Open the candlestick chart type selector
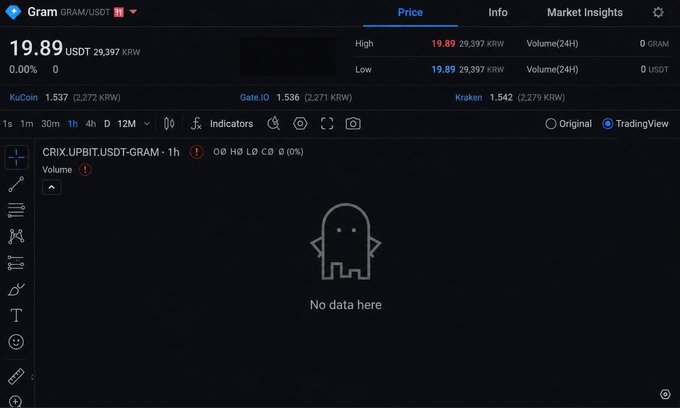This screenshot has height=408, width=680. point(169,124)
